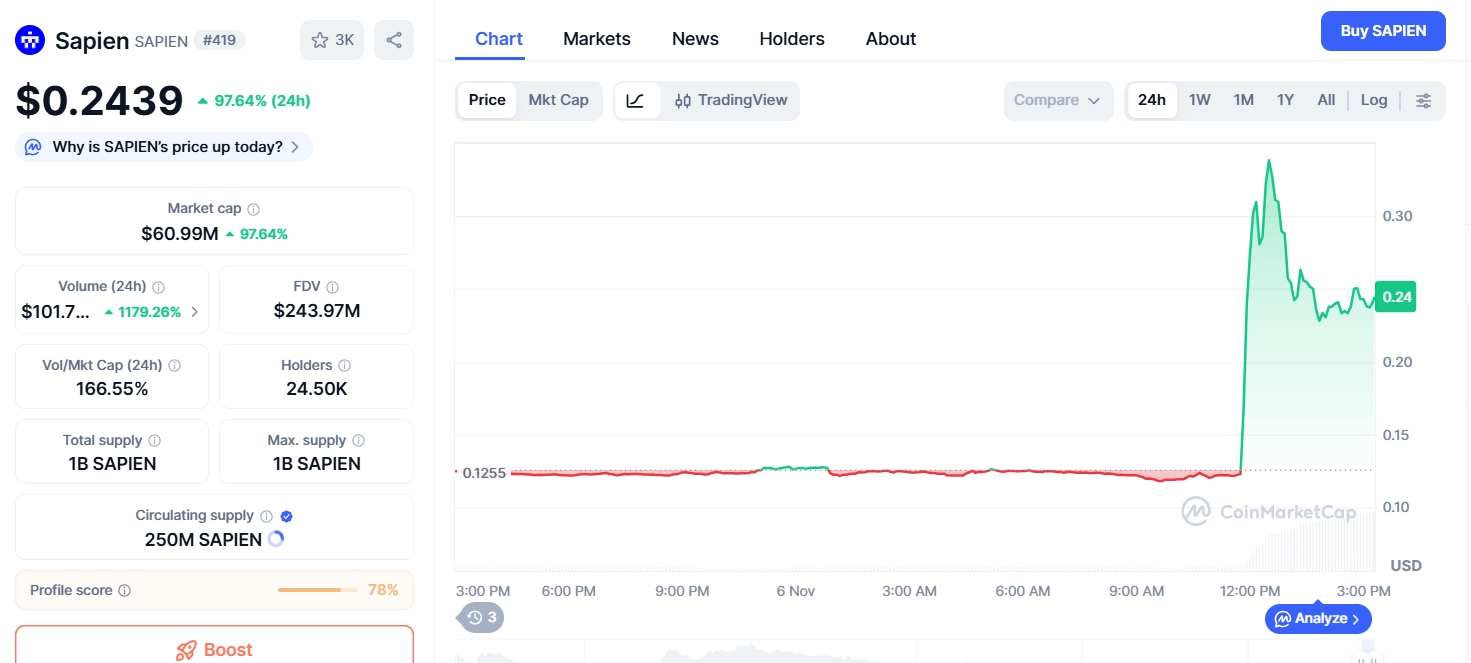Open chart settings sliders icon
This screenshot has width=1471, height=663.
(1424, 100)
